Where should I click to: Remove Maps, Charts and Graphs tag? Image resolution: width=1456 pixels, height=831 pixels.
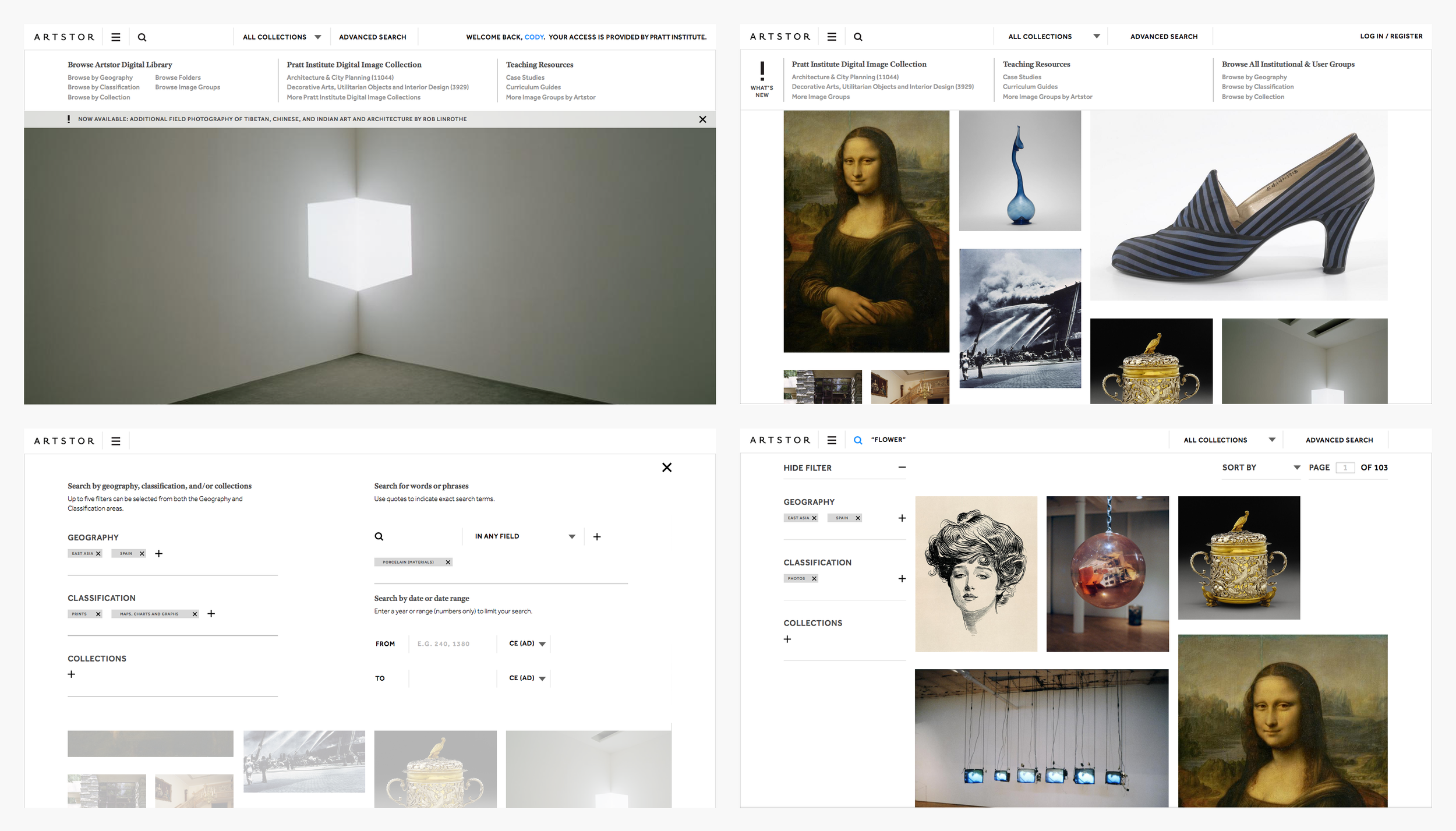click(x=195, y=614)
